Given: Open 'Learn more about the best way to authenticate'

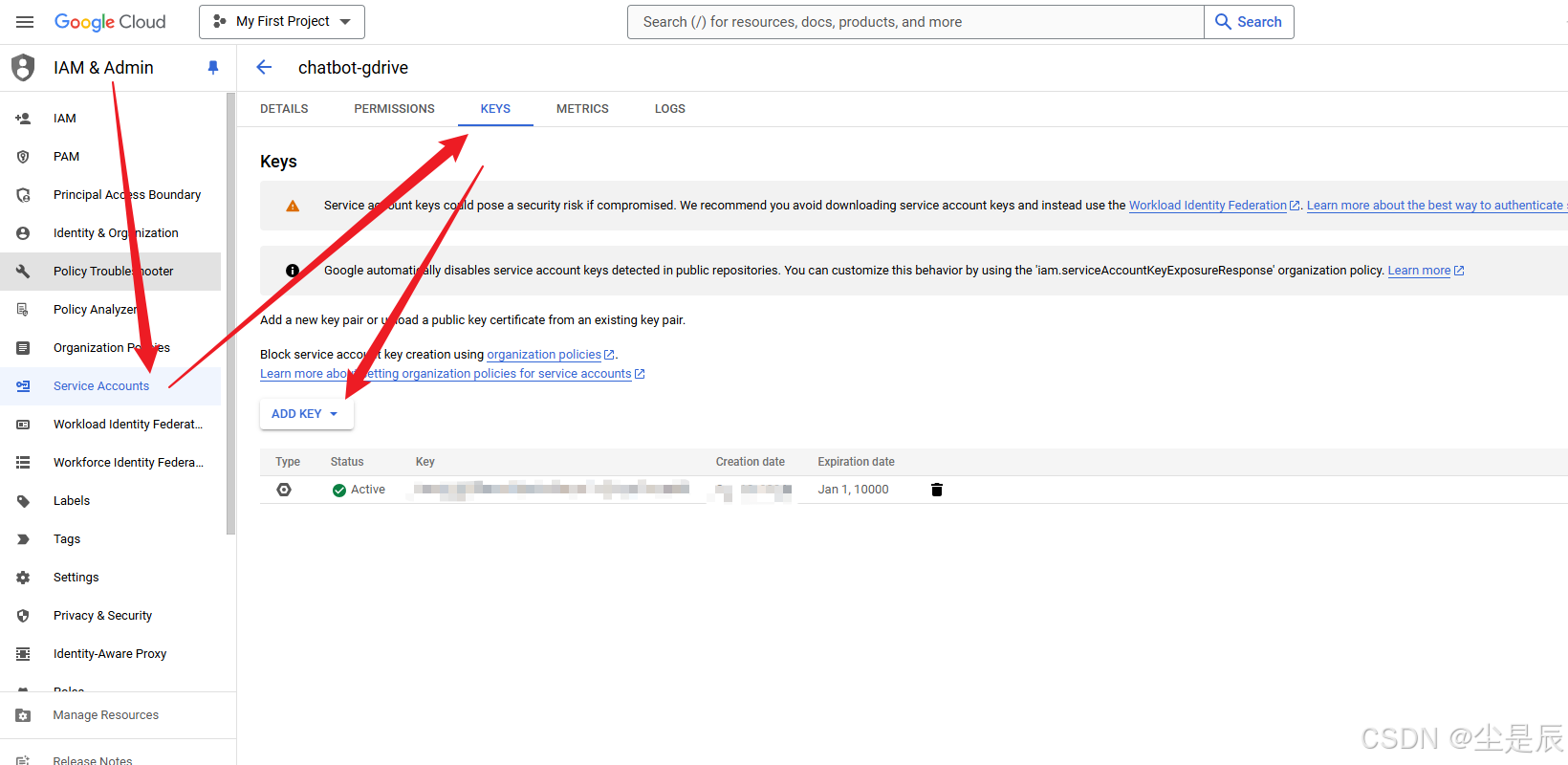Looking at the screenshot, I should point(1436,206).
